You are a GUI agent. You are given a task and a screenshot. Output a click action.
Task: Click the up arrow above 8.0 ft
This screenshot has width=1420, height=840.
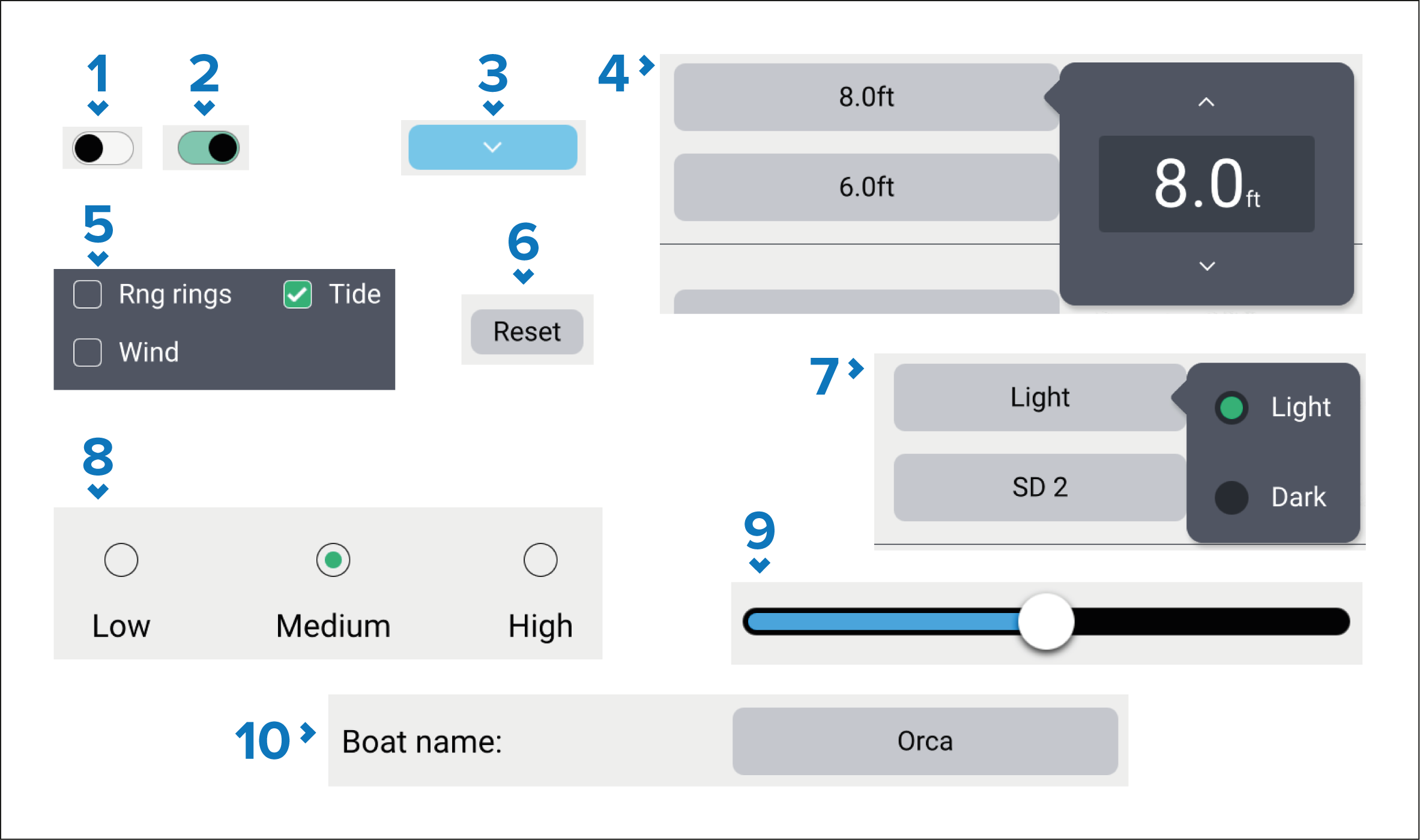tap(1206, 103)
